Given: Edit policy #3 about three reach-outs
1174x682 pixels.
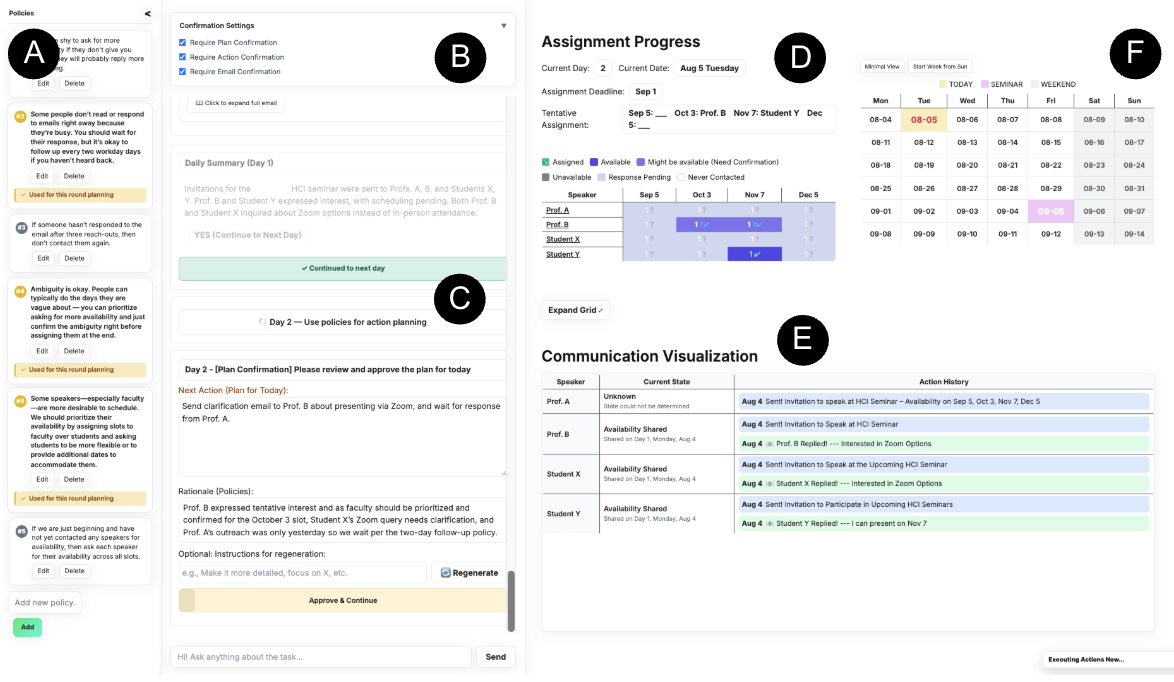Looking at the screenshot, I should coord(43,258).
